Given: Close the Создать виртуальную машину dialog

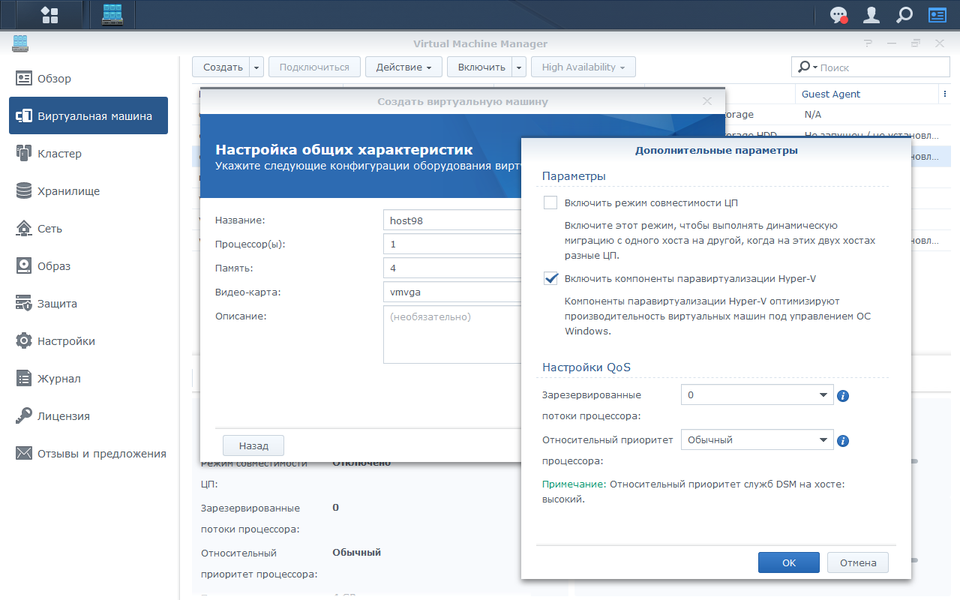Looking at the screenshot, I should coord(707,101).
